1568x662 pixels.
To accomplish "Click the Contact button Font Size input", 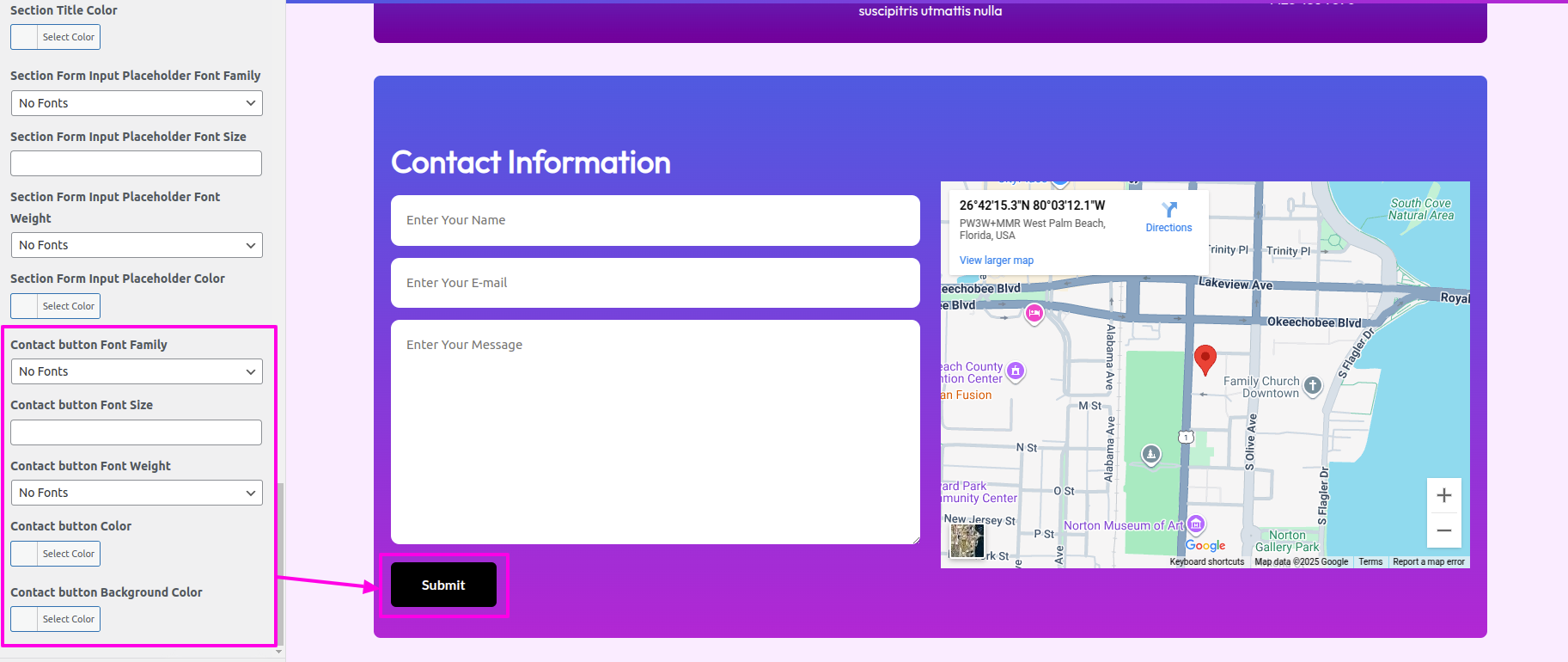I will tap(137, 432).
